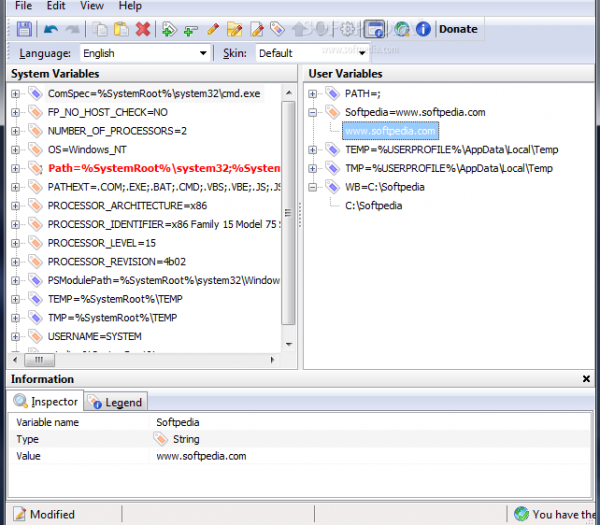Select NUMBER_OF_PROCESSORS=2 row
This screenshot has height=525, width=600.
117,131
